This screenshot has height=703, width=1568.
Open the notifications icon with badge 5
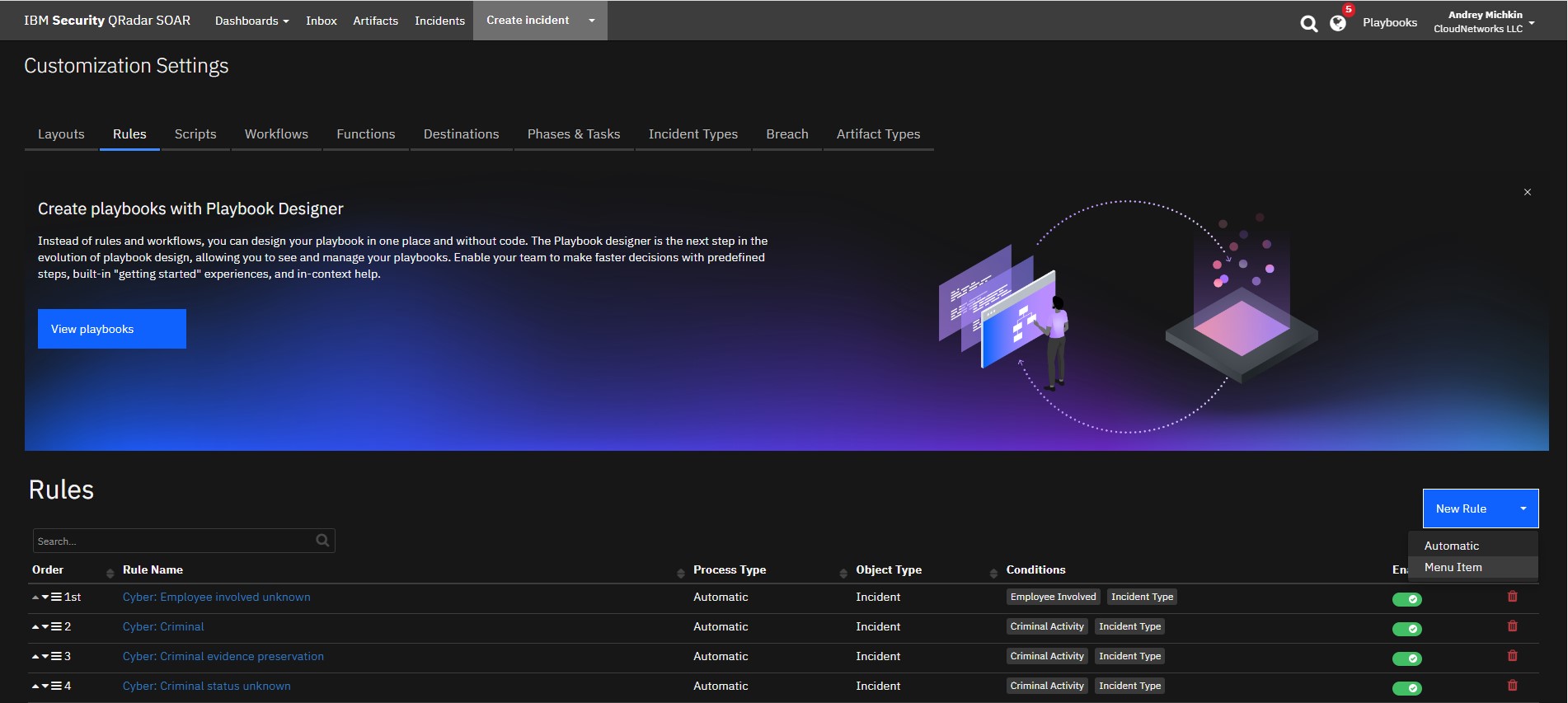click(1338, 23)
